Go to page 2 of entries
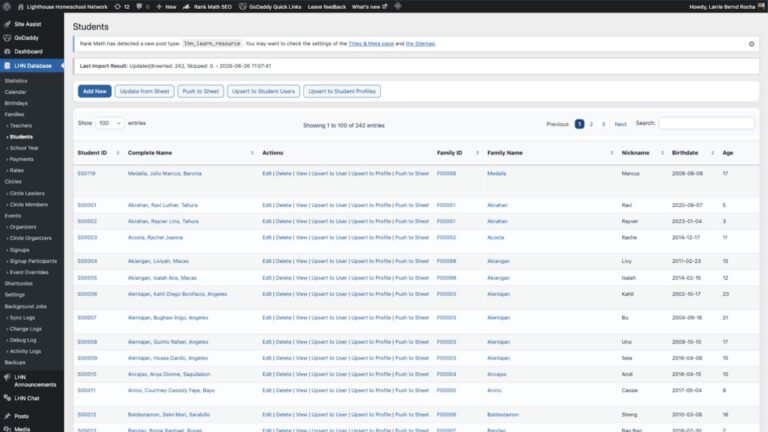 [x=591, y=124]
